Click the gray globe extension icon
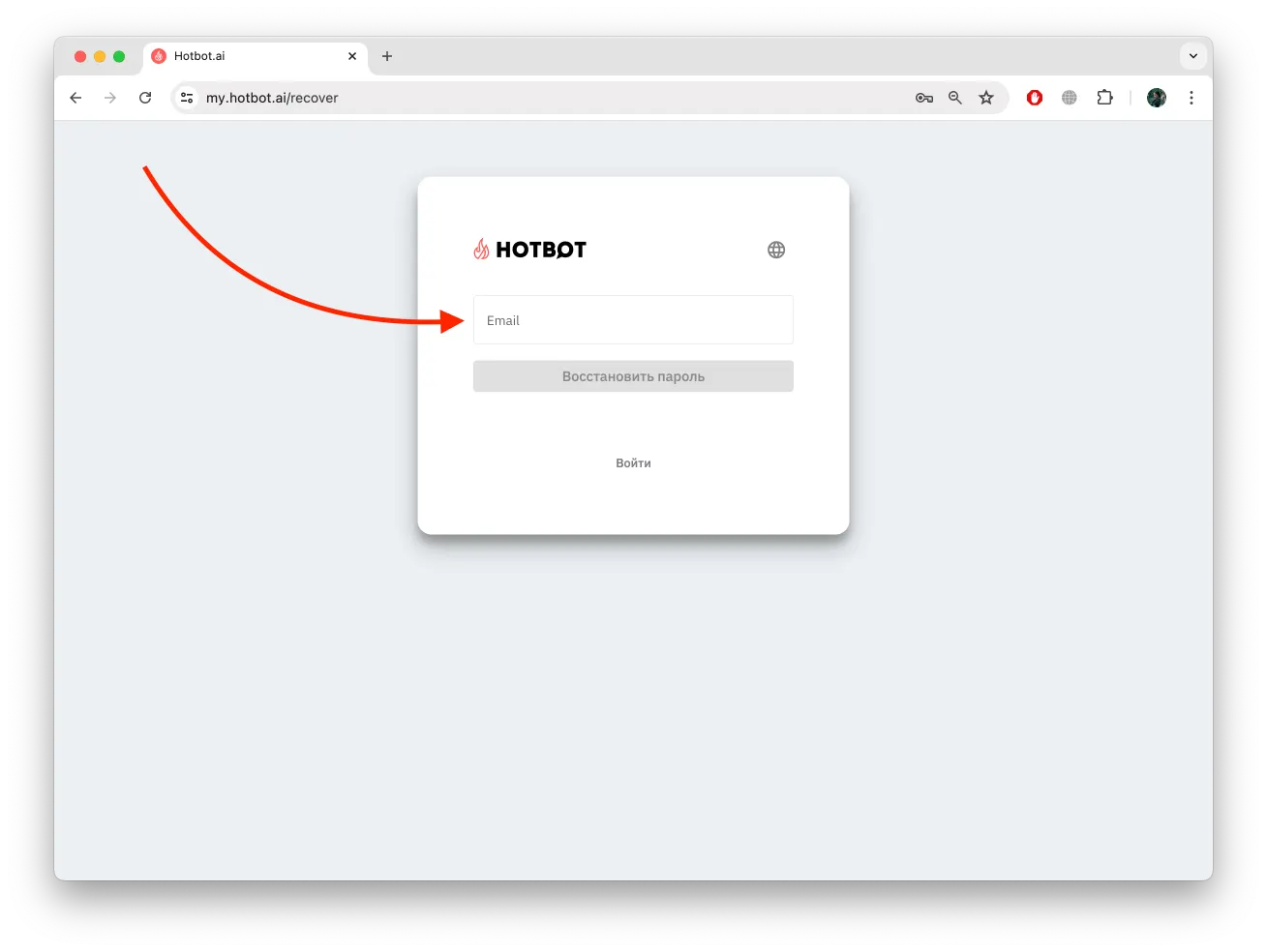The image size is (1267, 952). pos(1070,98)
